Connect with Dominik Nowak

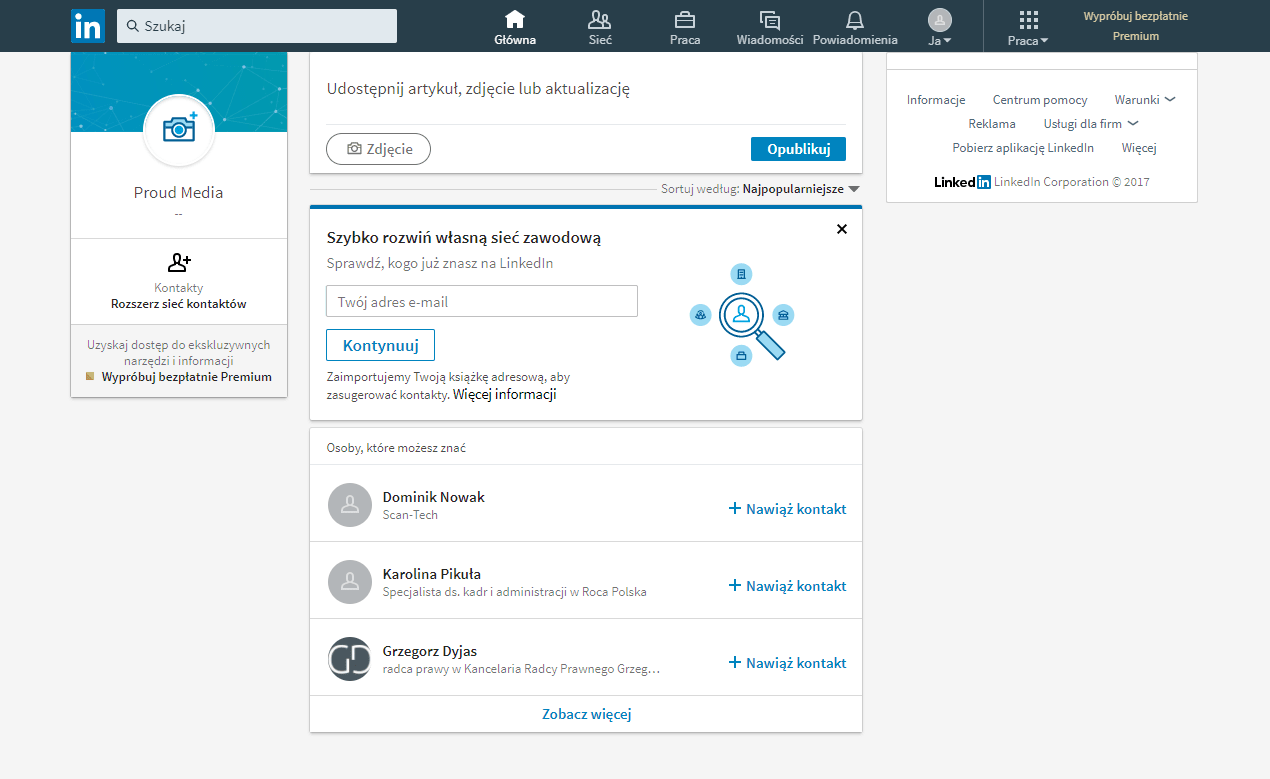(788, 509)
